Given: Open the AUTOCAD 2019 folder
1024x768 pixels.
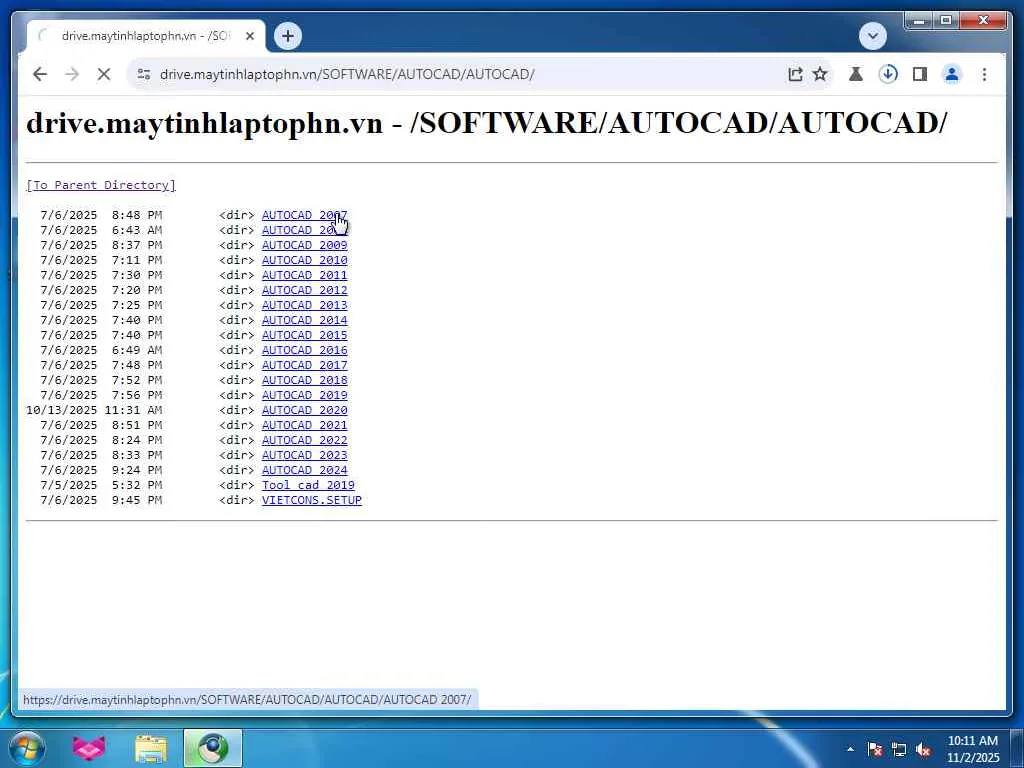Looking at the screenshot, I should click(x=304, y=395).
